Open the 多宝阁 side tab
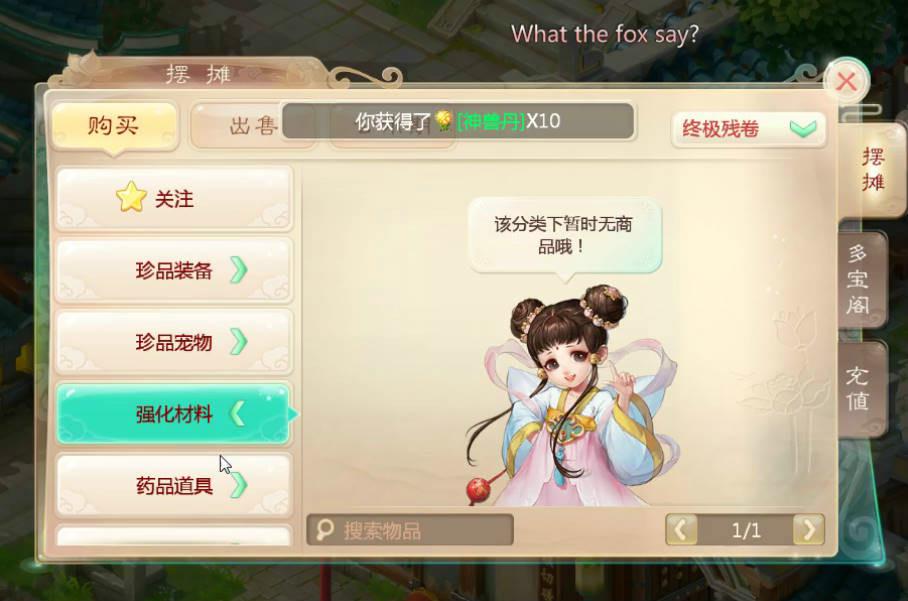Viewport: 908px width, 601px height. pyautogui.click(x=861, y=279)
